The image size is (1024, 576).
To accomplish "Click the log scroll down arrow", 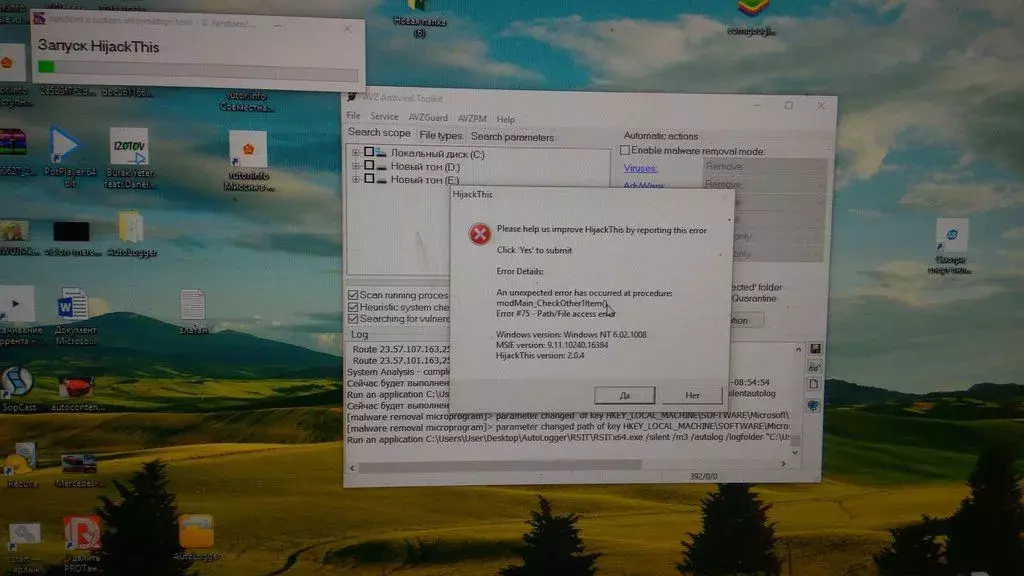I will click(795, 452).
